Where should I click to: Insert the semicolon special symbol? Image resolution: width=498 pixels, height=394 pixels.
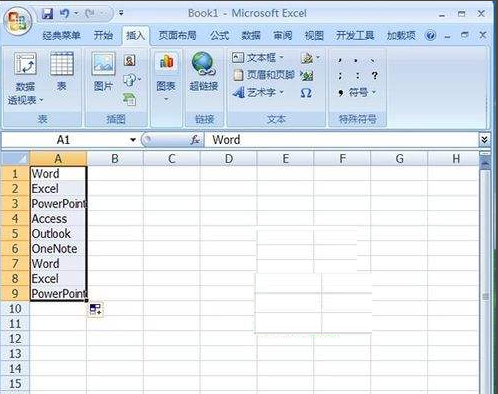(340, 76)
